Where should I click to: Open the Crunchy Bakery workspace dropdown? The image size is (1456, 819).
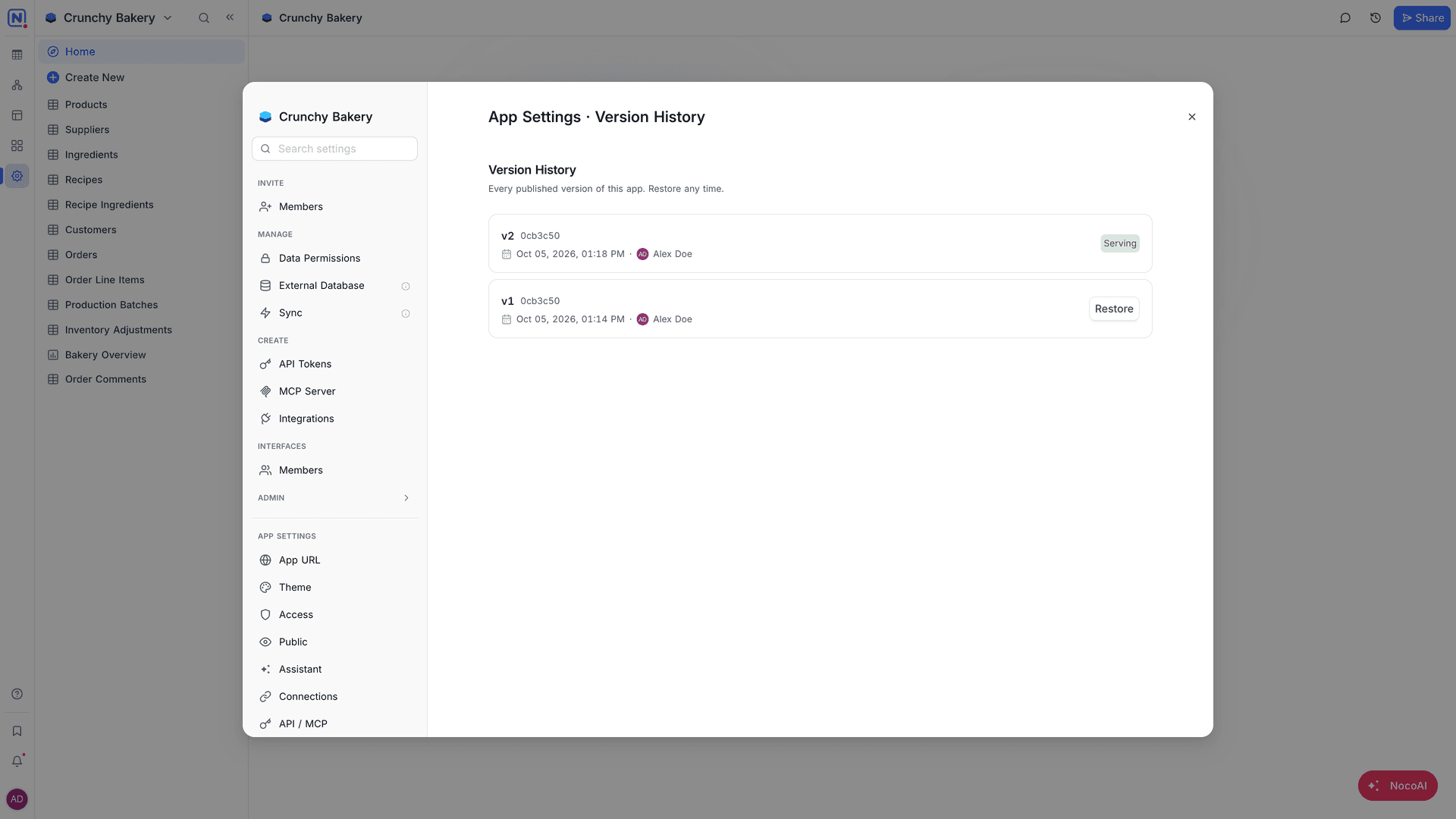click(109, 17)
